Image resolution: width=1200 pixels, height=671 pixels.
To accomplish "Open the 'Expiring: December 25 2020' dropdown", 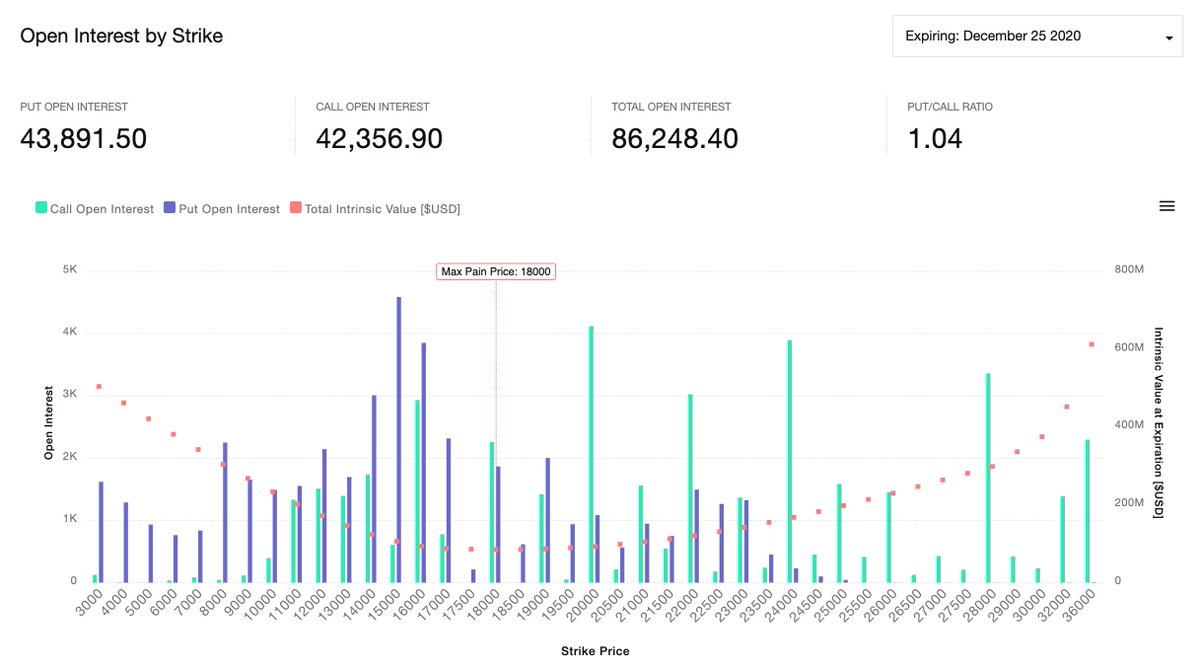I will [x=1037, y=36].
